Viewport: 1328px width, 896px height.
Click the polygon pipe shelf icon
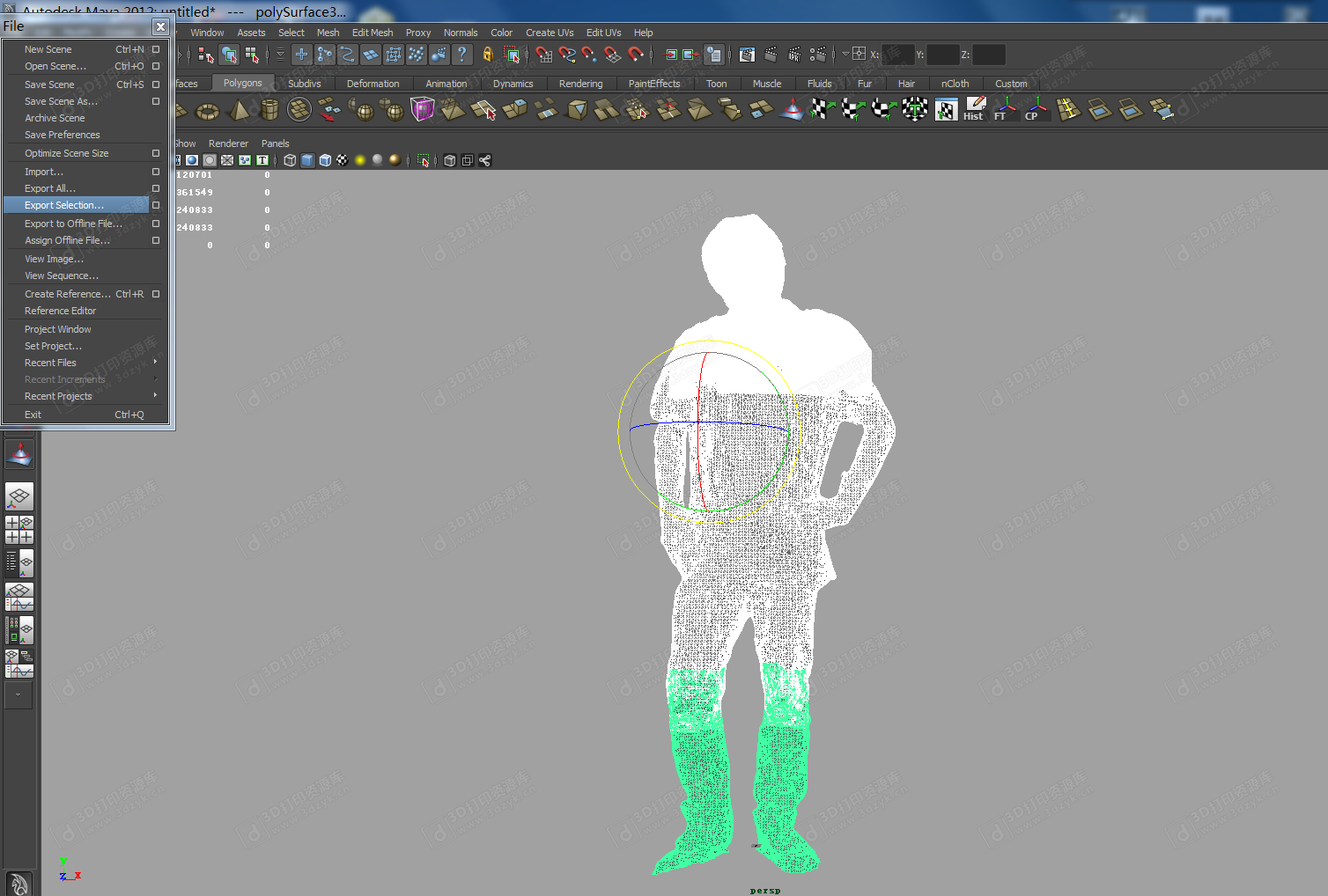coord(269,111)
